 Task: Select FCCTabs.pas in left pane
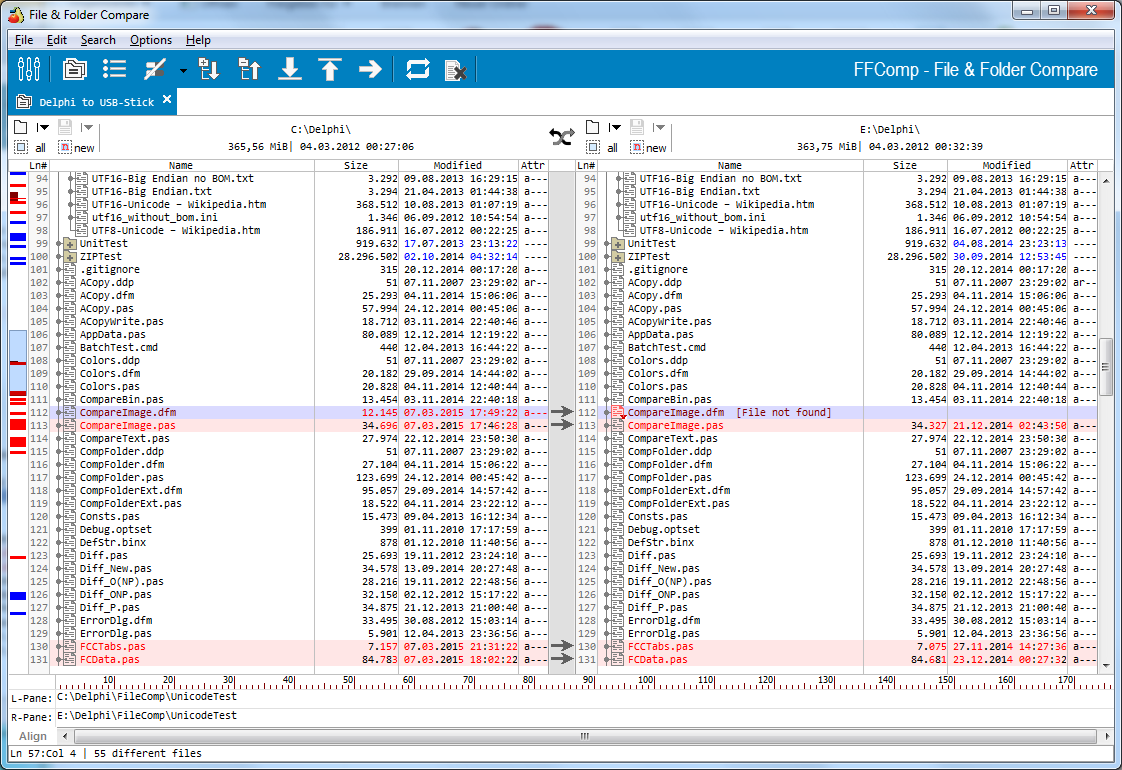[x=112, y=646]
